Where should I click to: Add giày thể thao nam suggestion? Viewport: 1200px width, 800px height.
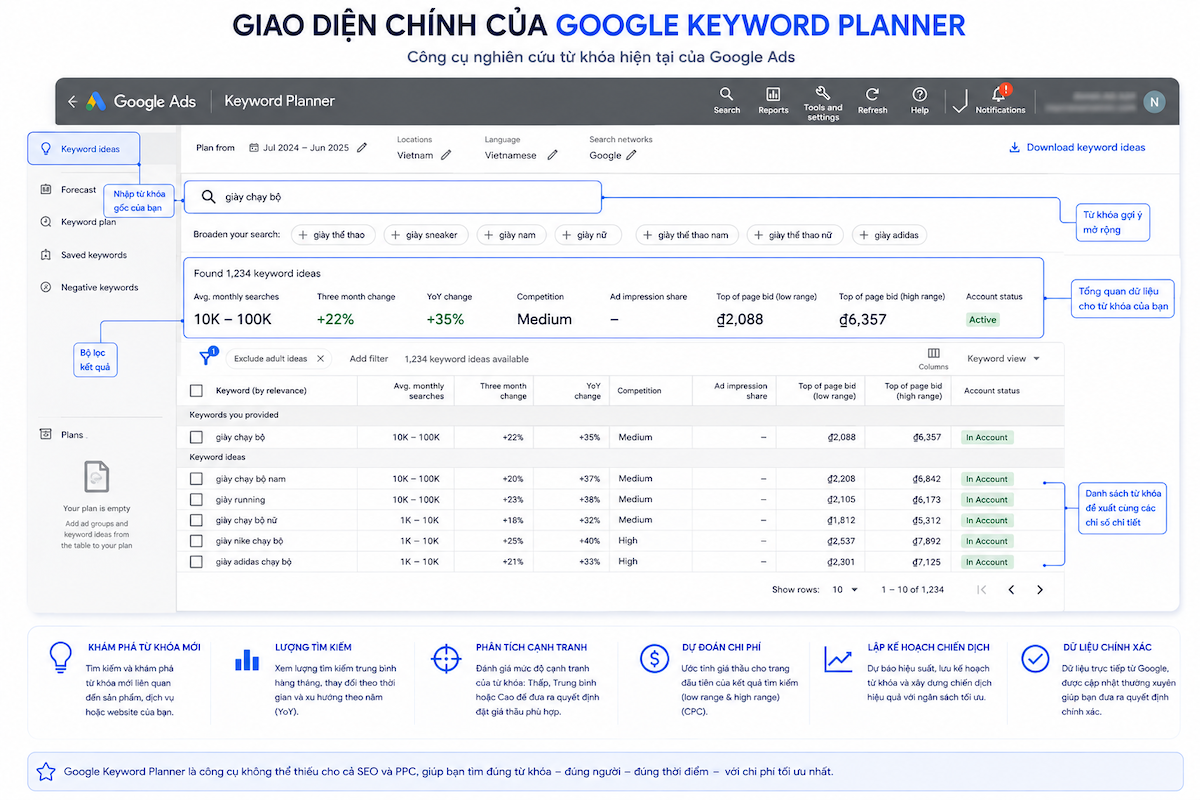point(687,235)
